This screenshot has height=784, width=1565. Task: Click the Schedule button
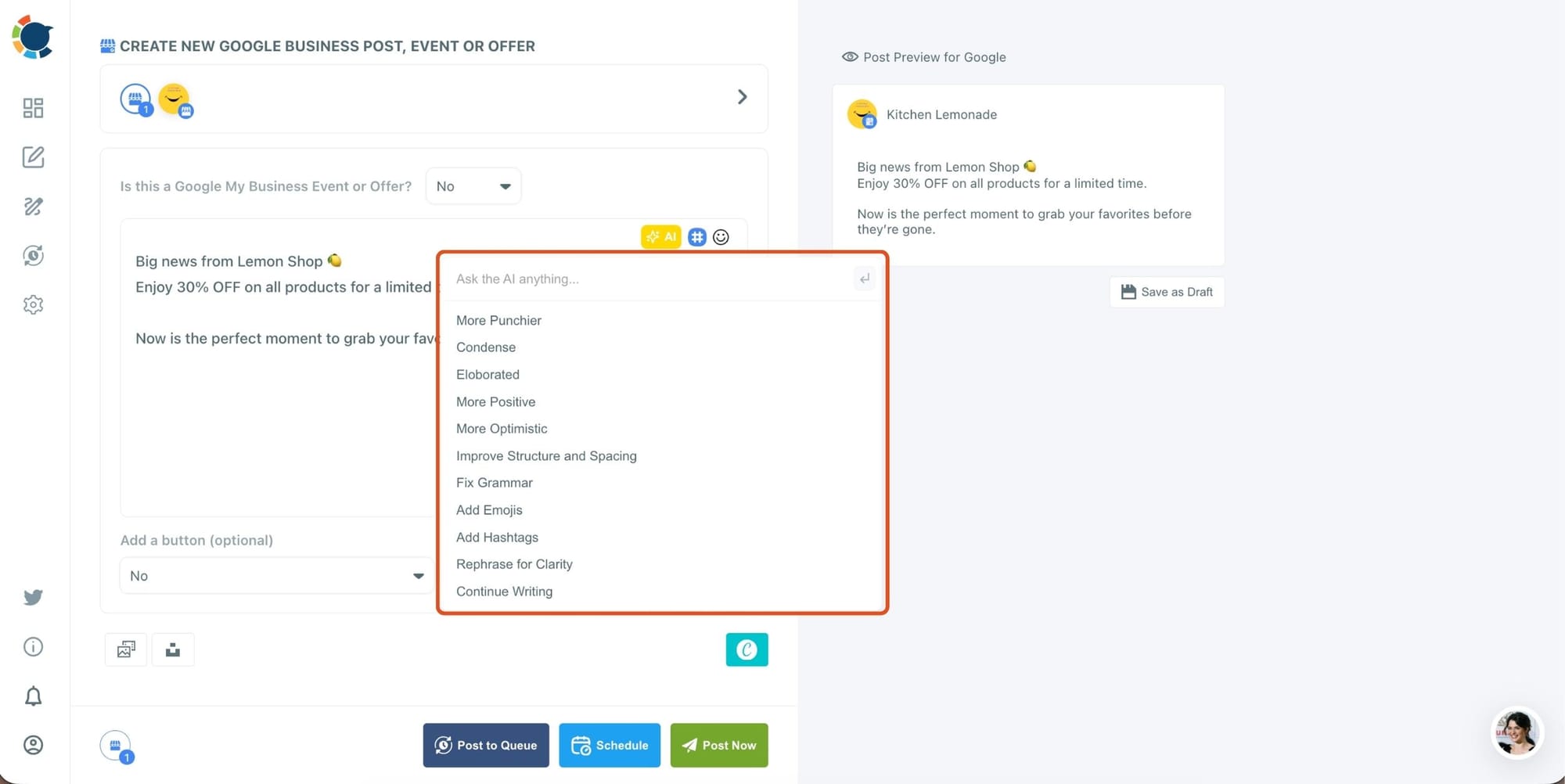click(609, 745)
